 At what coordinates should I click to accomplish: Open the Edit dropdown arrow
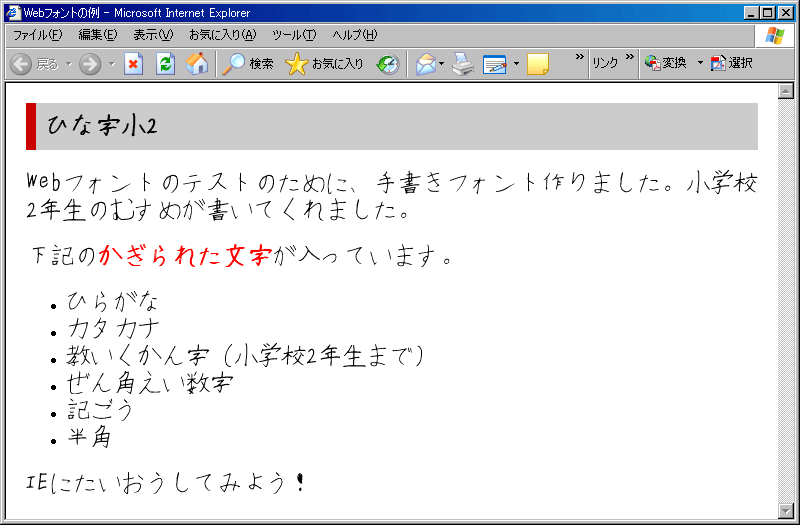(516, 64)
